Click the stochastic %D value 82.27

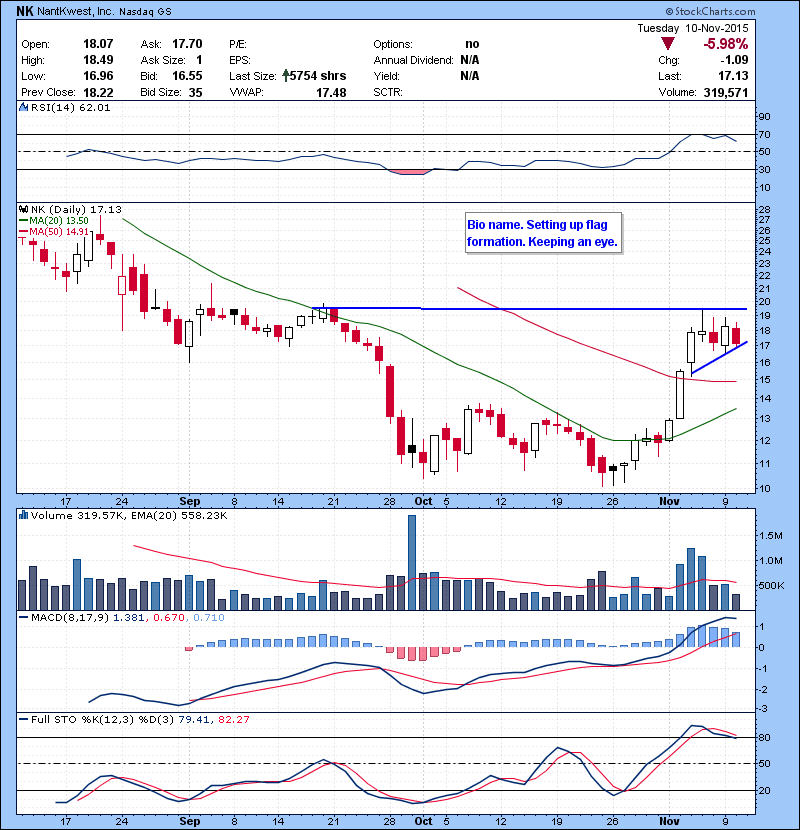(x=233, y=719)
